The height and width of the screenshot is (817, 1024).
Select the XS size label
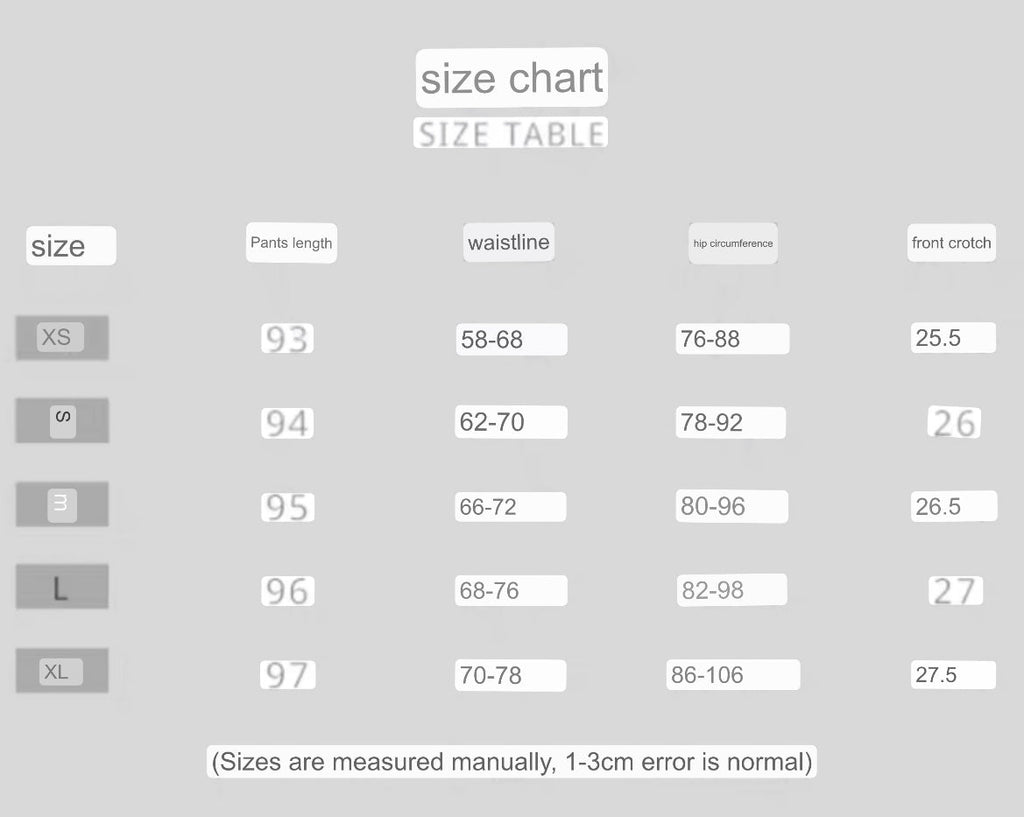[x=60, y=338]
